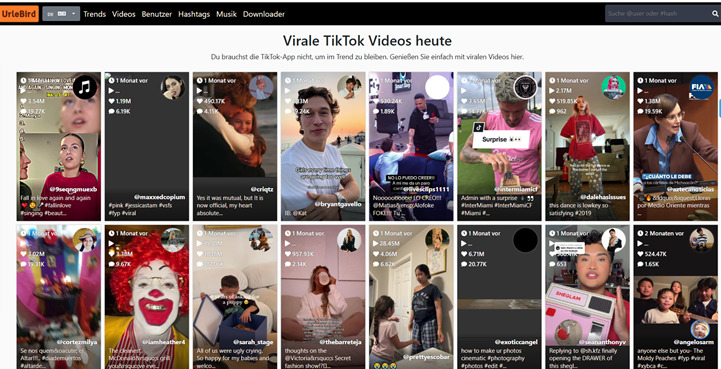Open avatar on @maxxedcopium video card
This screenshot has height=369, width=721.
click(173, 87)
